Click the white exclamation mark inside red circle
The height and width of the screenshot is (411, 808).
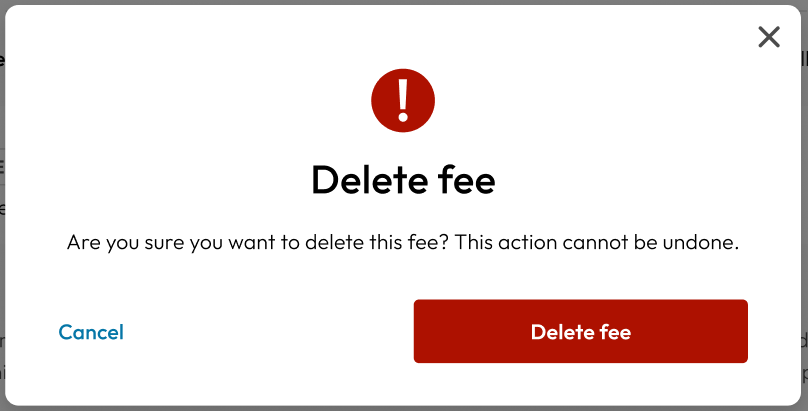tap(403, 100)
